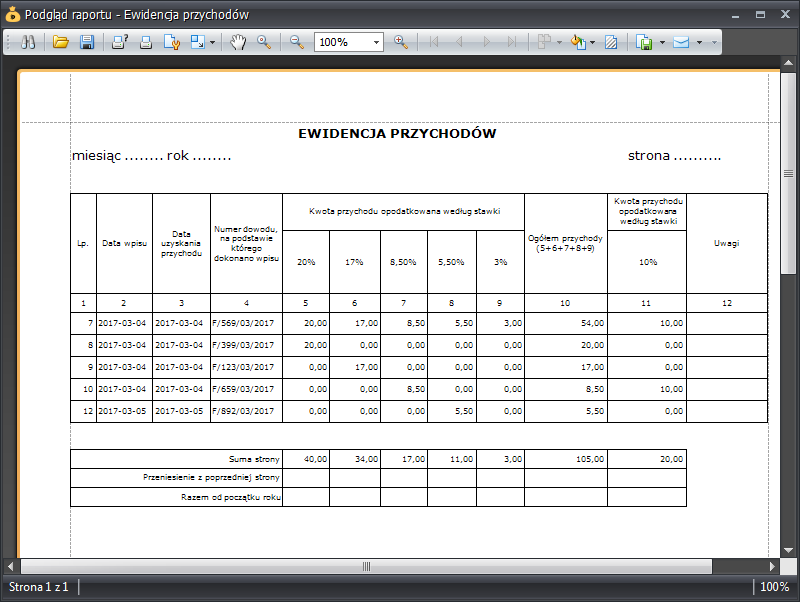Open page setup icon
The image size is (800, 602).
(172, 42)
